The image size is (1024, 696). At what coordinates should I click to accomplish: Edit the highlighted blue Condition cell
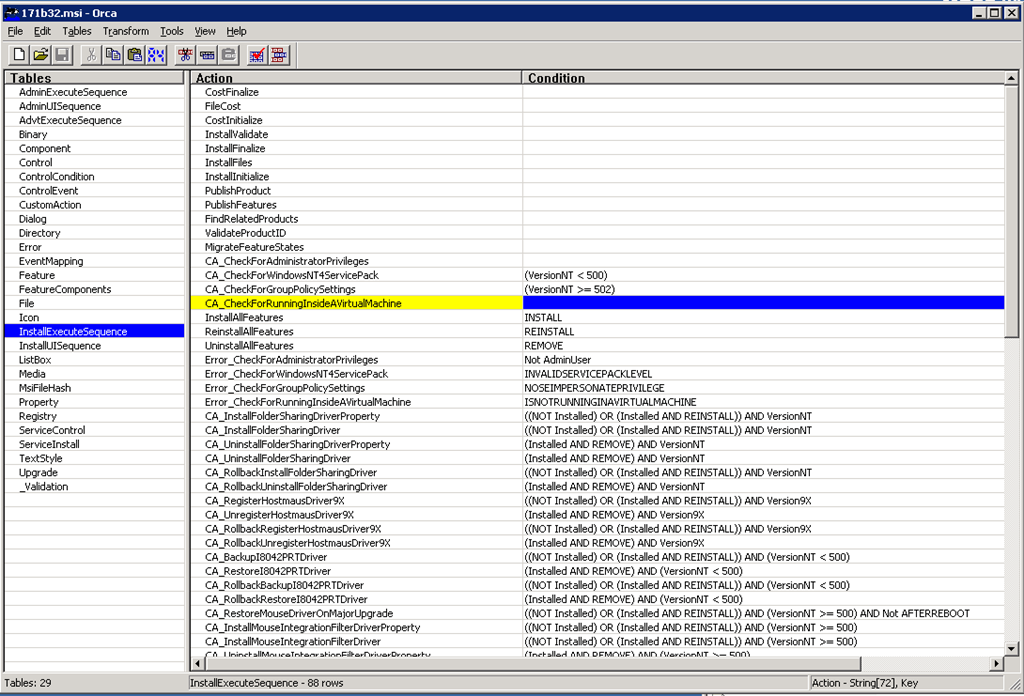point(762,303)
